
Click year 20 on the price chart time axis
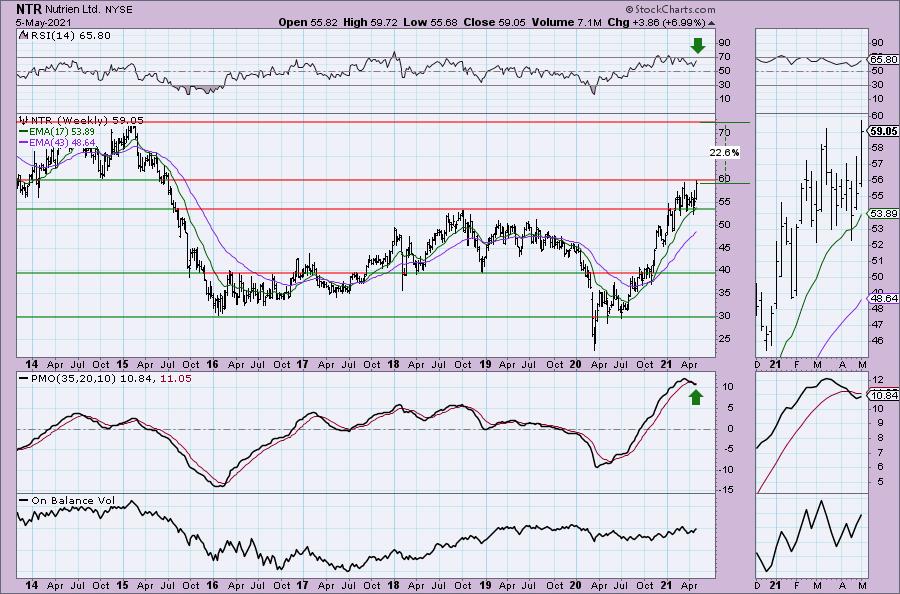(575, 364)
